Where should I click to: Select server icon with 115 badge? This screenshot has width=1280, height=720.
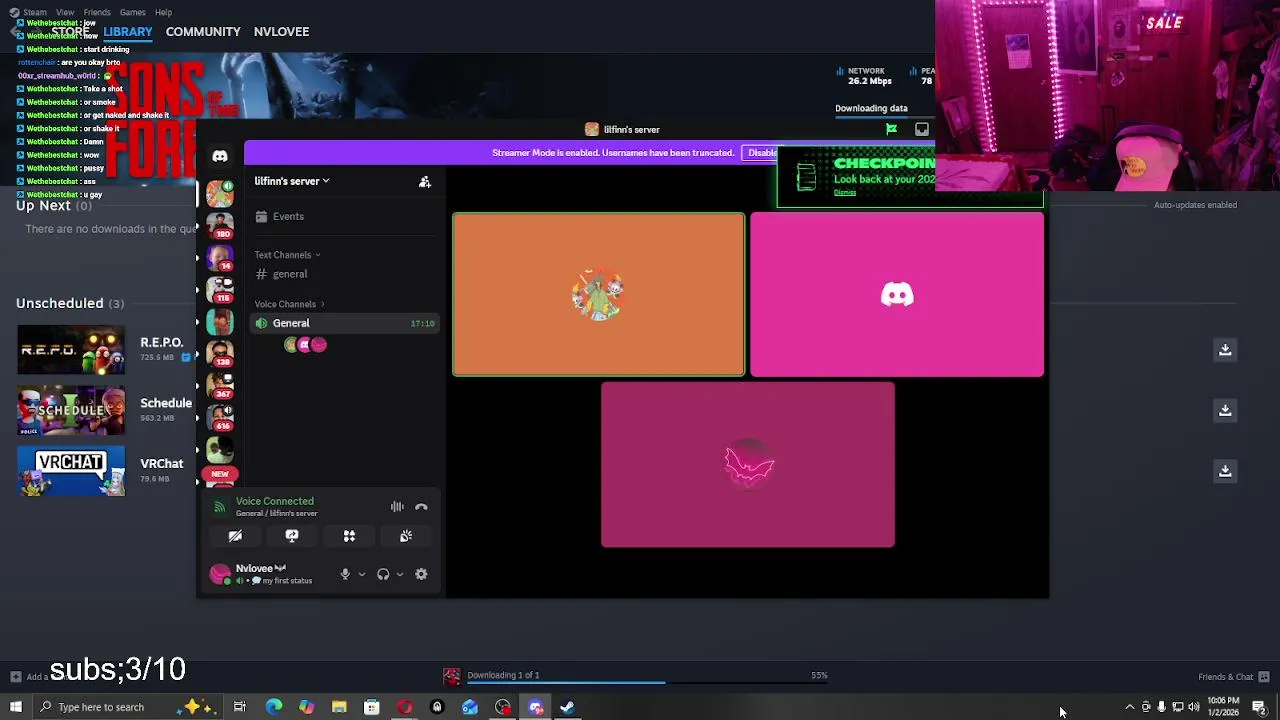220,289
